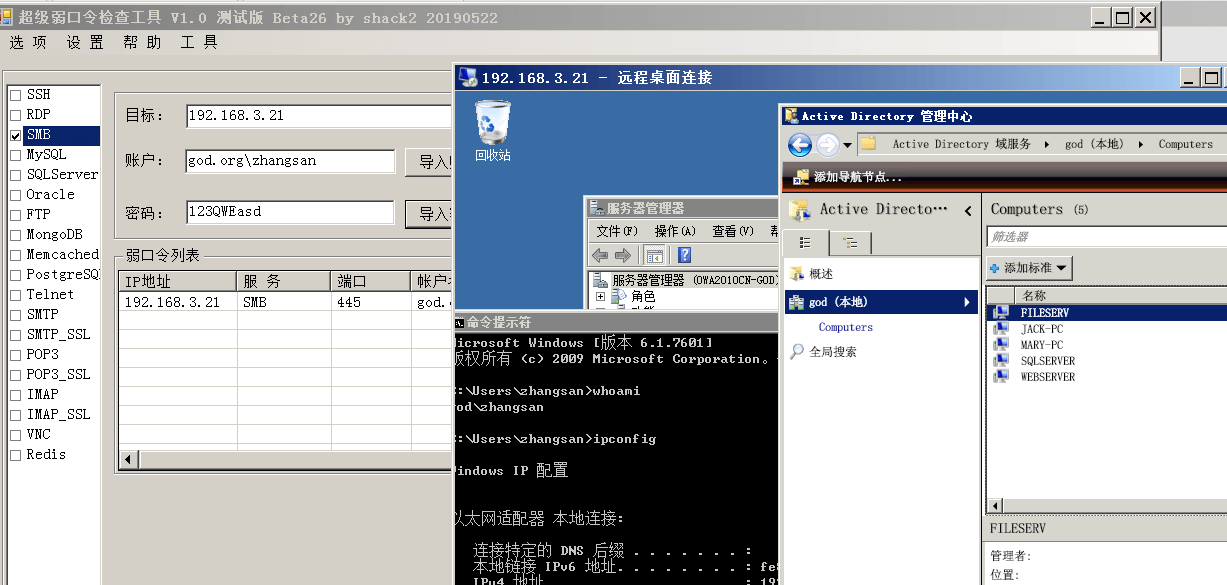Click the back arrow in Active Directory center
Viewport: 1227px width, 585px height.
point(800,145)
